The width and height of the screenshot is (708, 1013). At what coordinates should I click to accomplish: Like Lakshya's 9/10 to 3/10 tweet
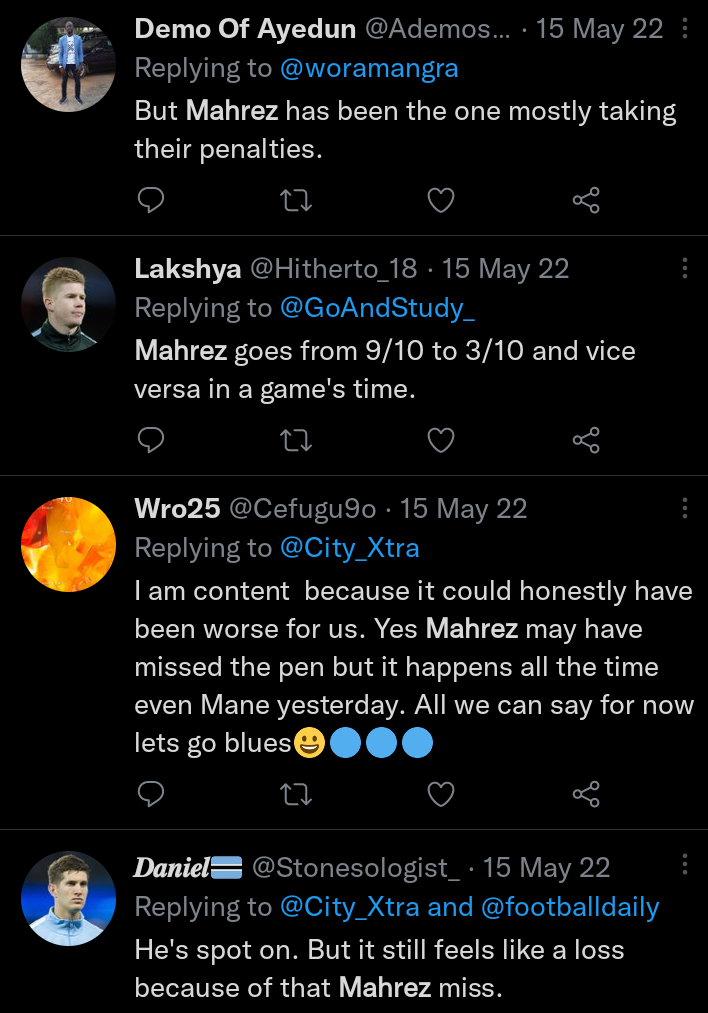[441, 440]
